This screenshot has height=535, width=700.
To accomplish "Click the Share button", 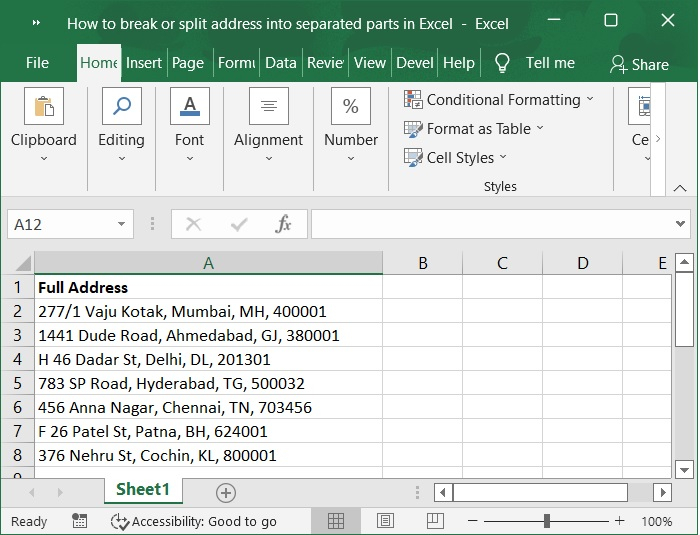I will click(639, 64).
